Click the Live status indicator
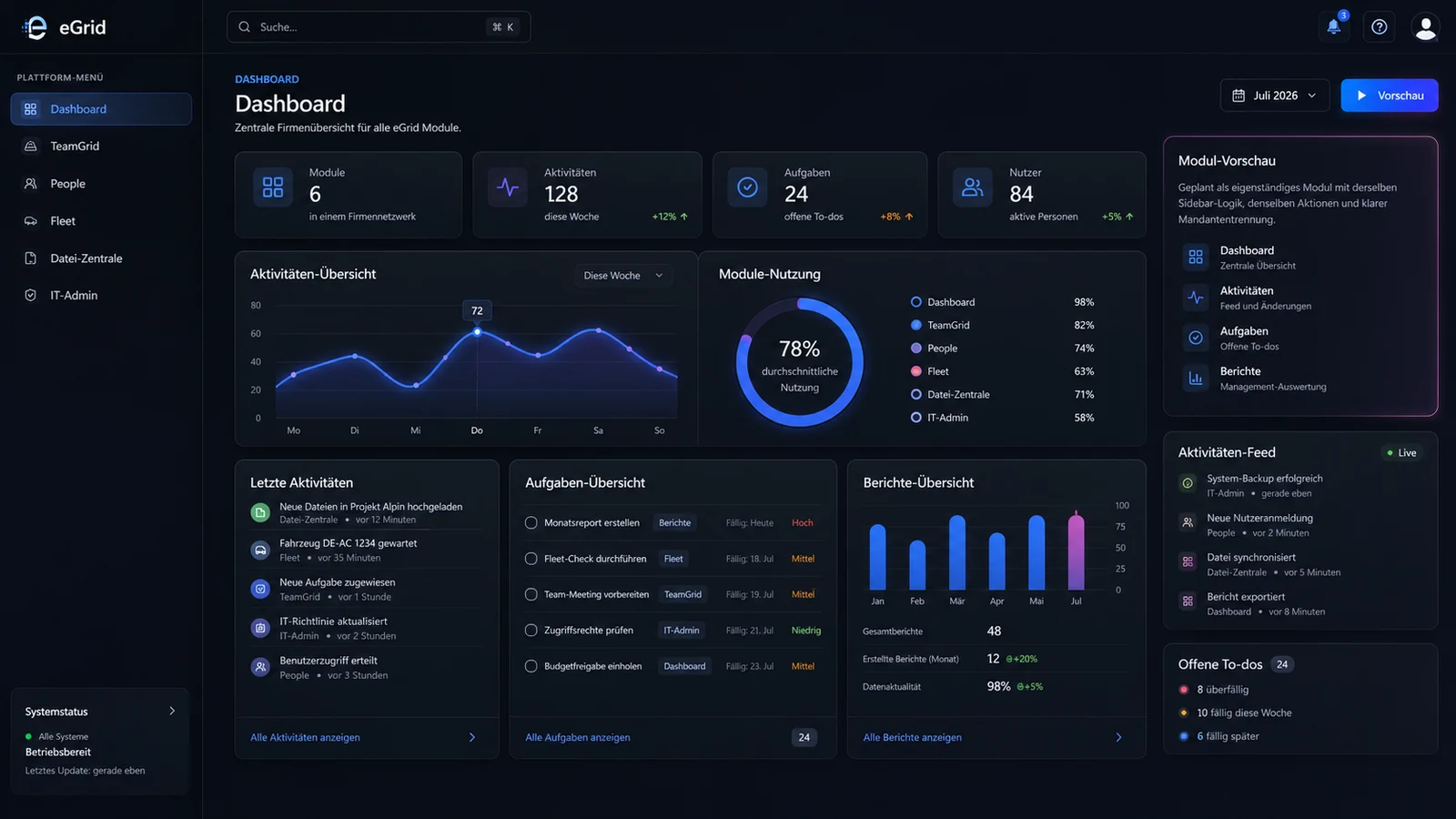Image resolution: width=1456 pixels, height=819 pixels. (x=1401, y=453)
